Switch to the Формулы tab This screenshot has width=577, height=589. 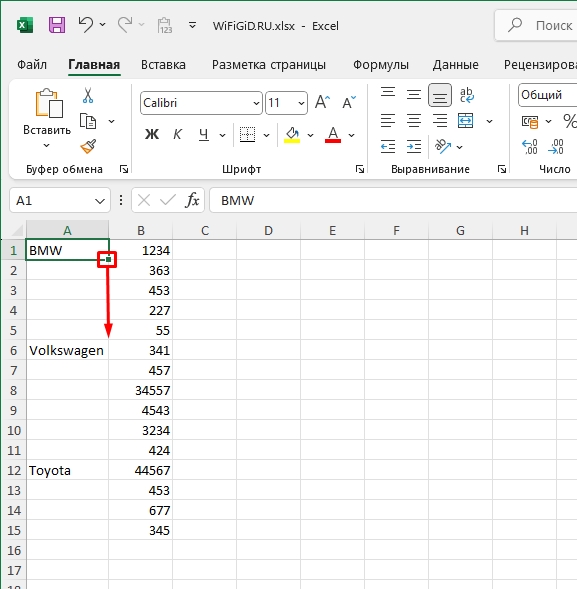click(381, 65)
